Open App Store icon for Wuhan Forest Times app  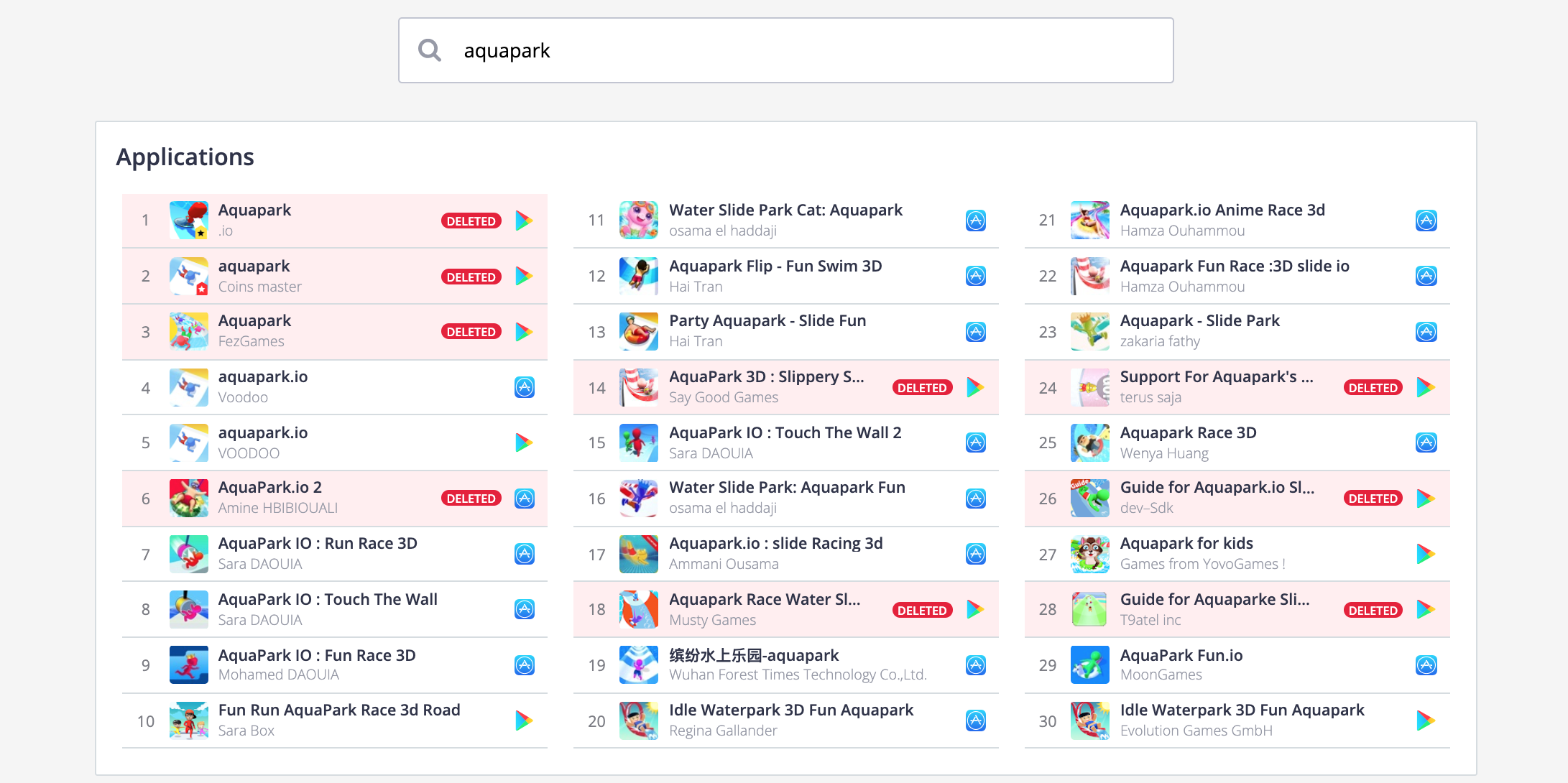click(x=976, y=665)
